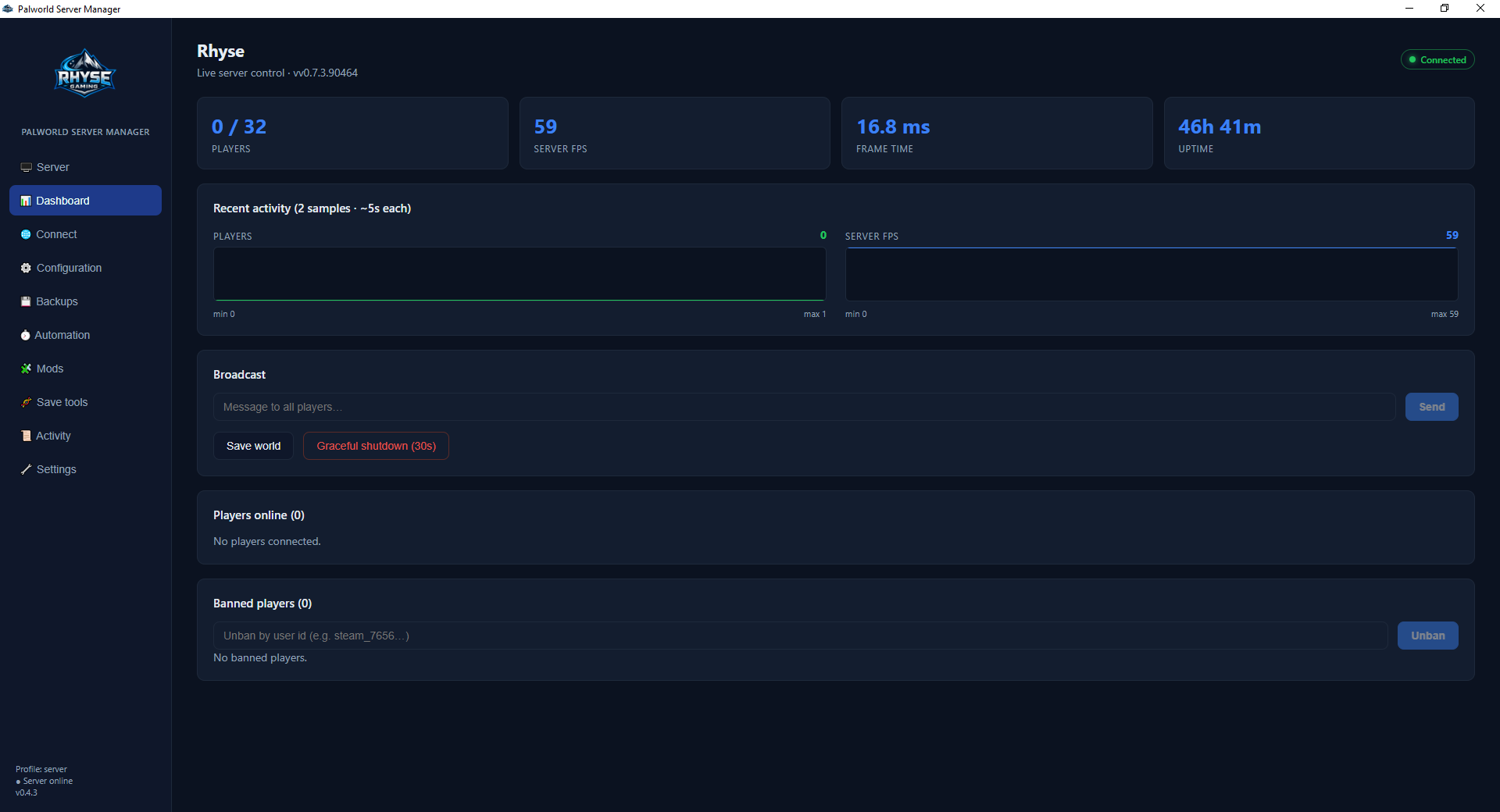Trigger Graceful shutdown (30s)
This screenshot has width=1500, height=812.
(x=376, y=446)
